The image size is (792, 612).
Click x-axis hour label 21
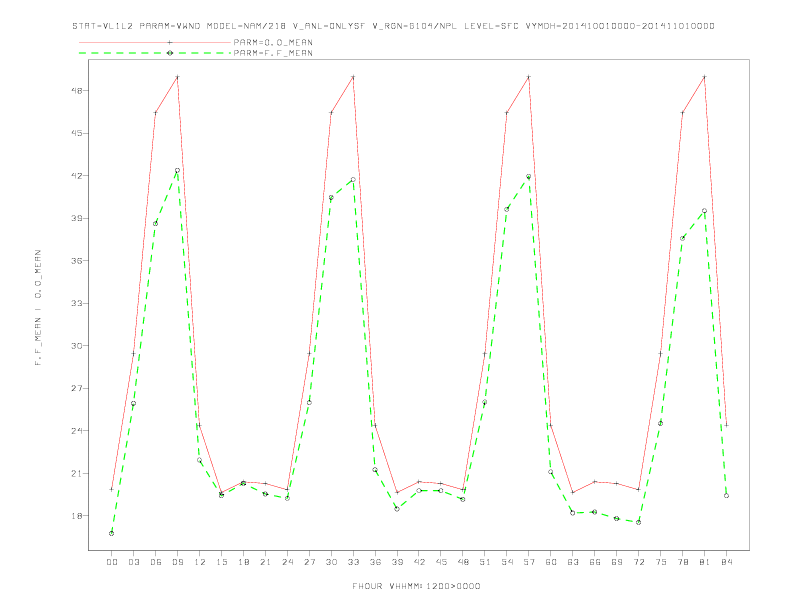pyautogui.click(x=265, y=562)
